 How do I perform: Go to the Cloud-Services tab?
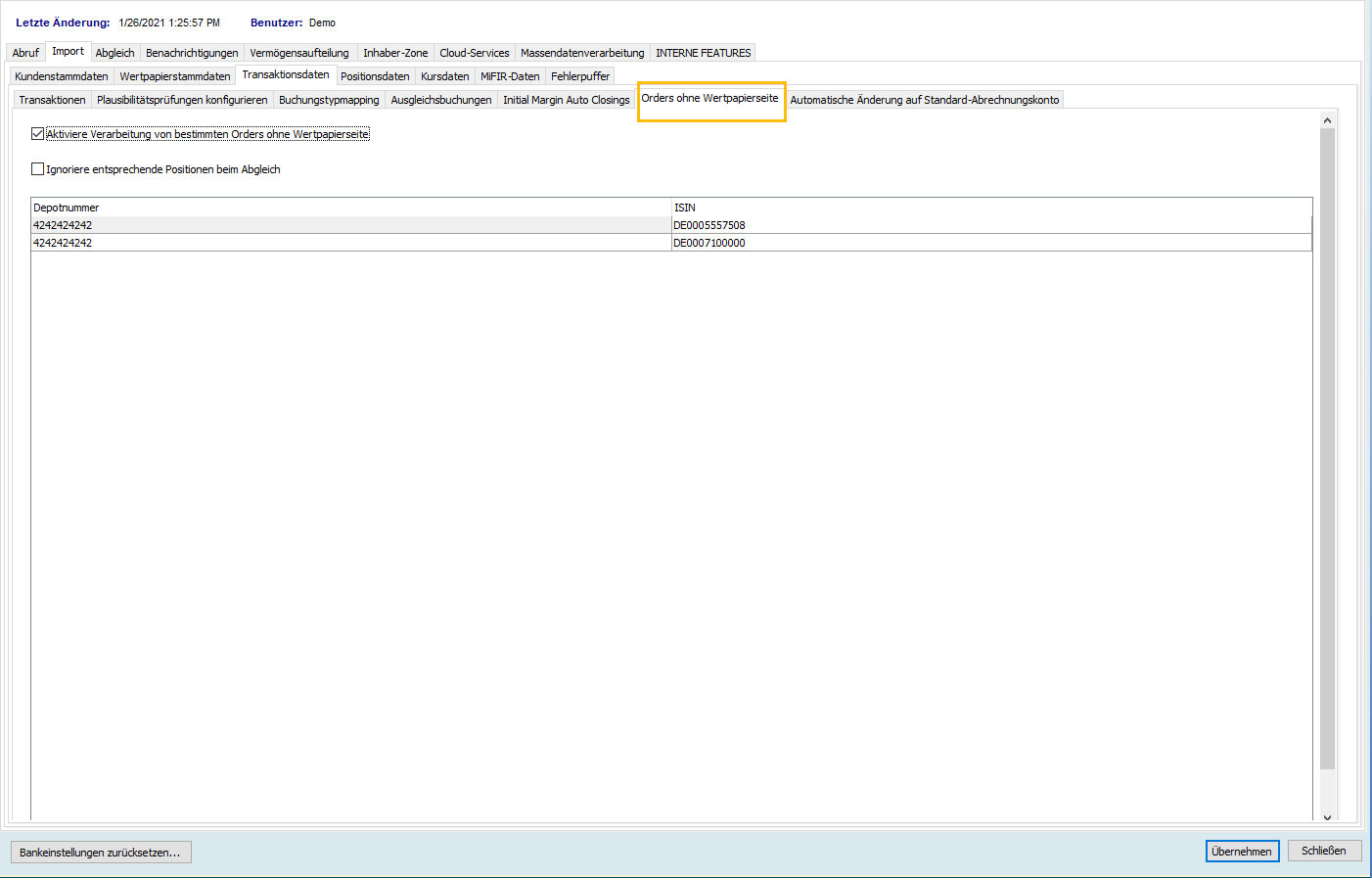(474, 53)
